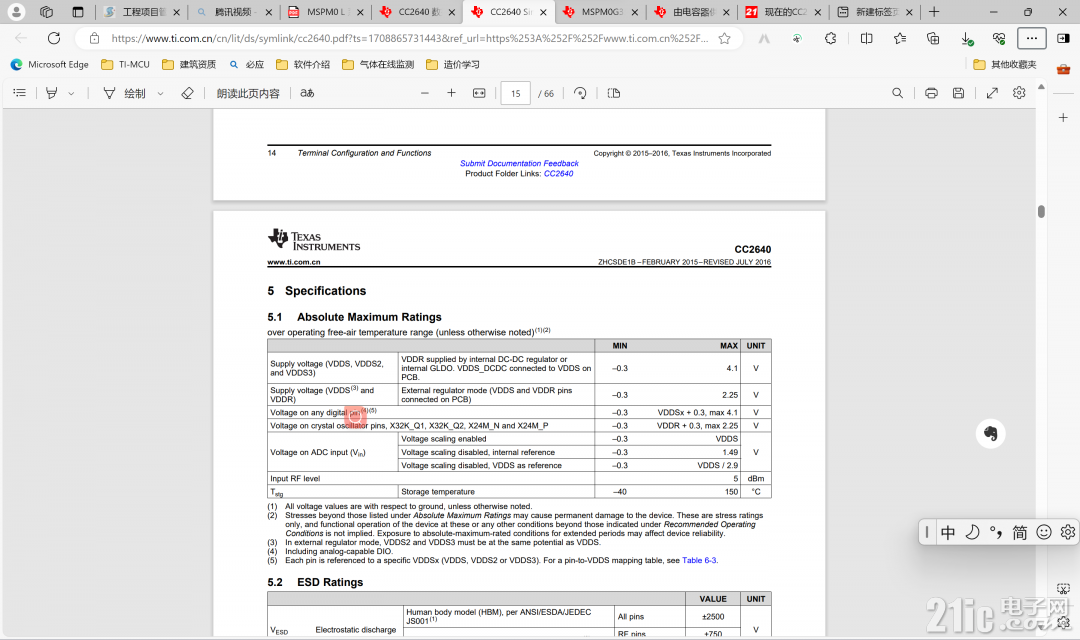Toggle IME half/full-width moon icon
1080x640 pixels.
click(x=972, y=533)
